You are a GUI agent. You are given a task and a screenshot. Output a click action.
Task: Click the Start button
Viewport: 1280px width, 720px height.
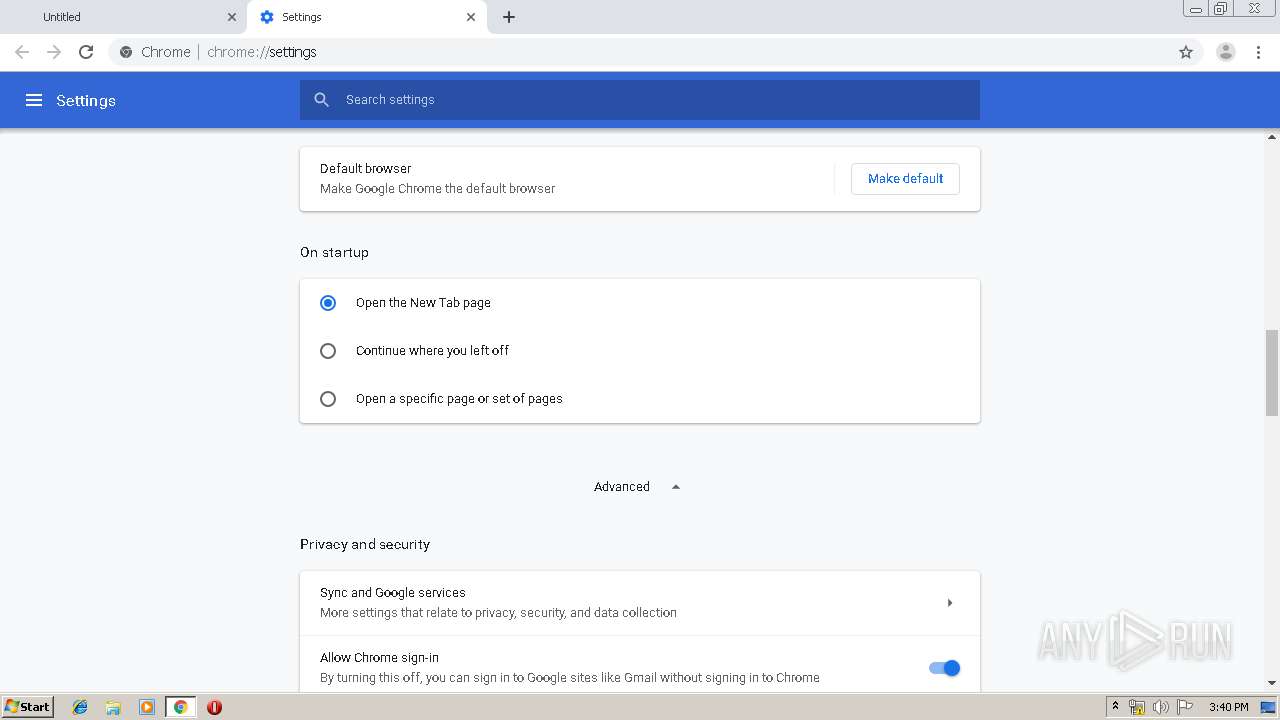(27, 707)
